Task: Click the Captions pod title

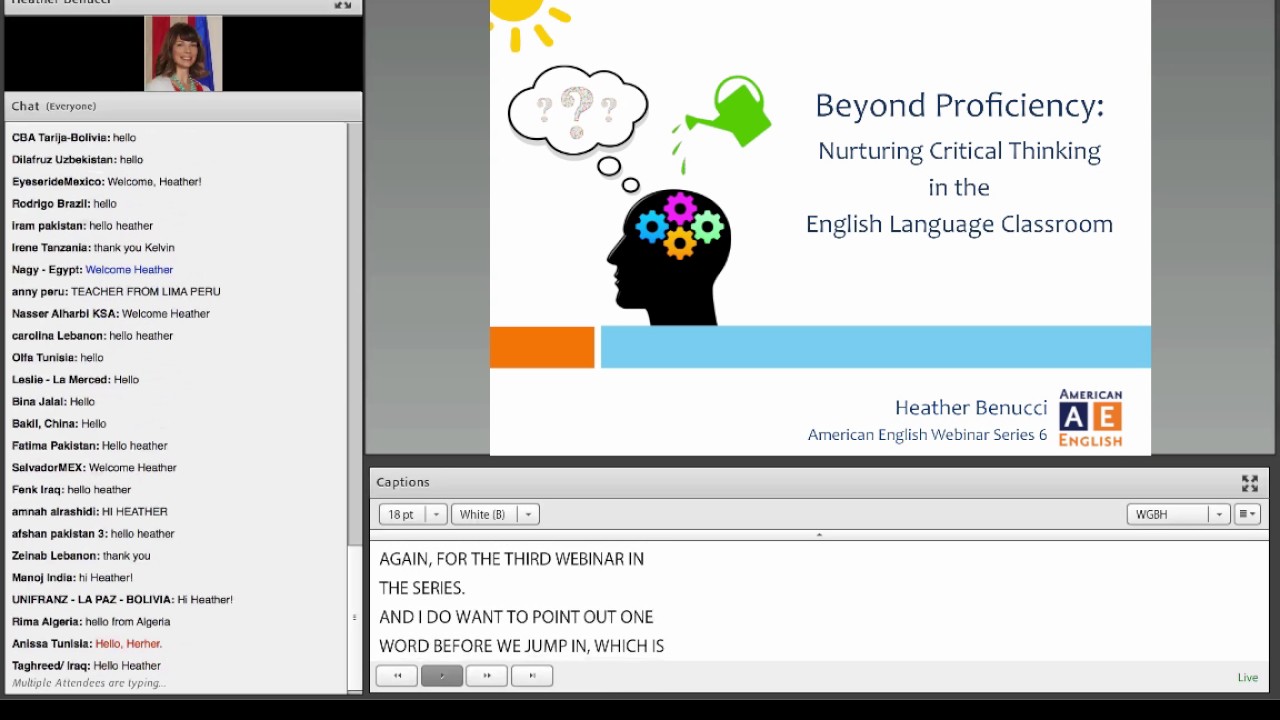Action: pyautogui.click(x=403, y=482)
